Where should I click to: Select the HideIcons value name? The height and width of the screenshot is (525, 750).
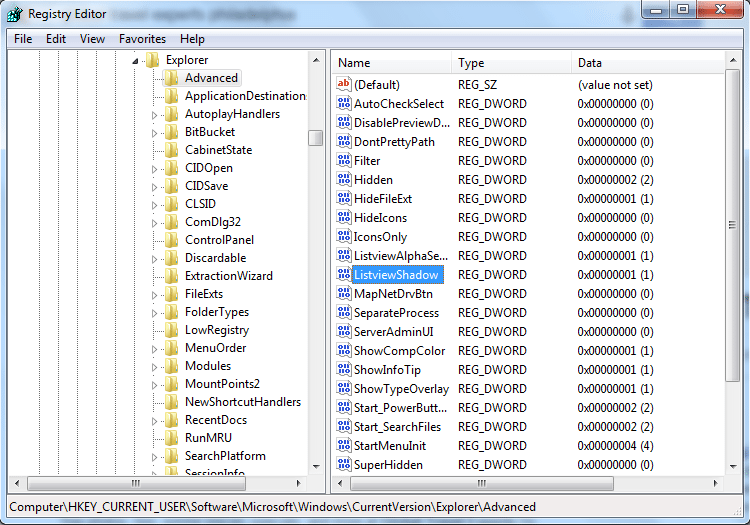coord(380,218)
